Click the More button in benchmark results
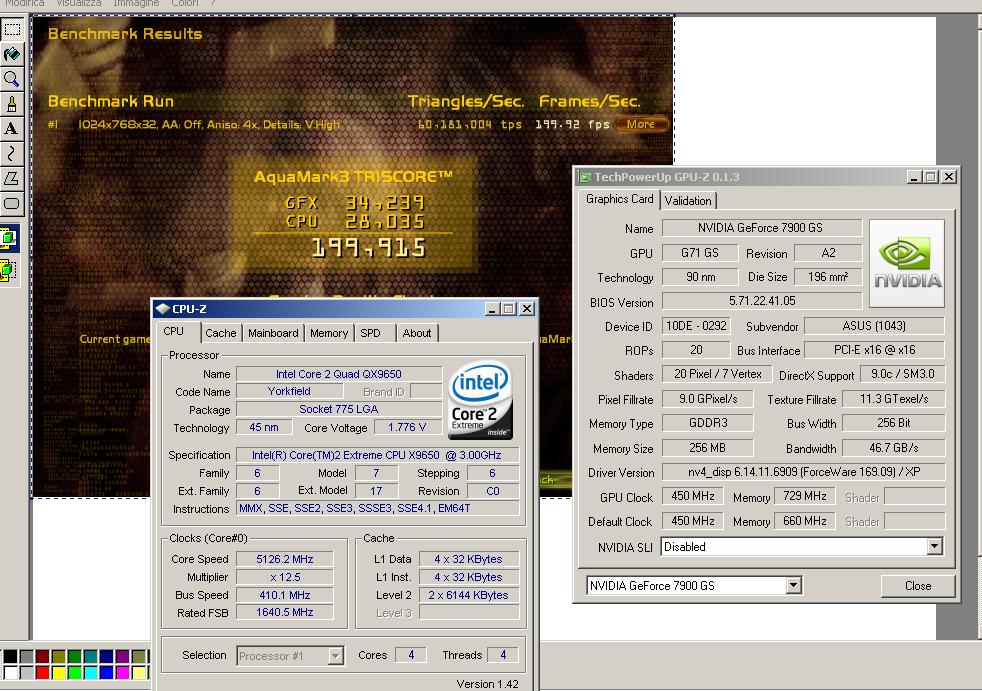 [x=640, y=124]
